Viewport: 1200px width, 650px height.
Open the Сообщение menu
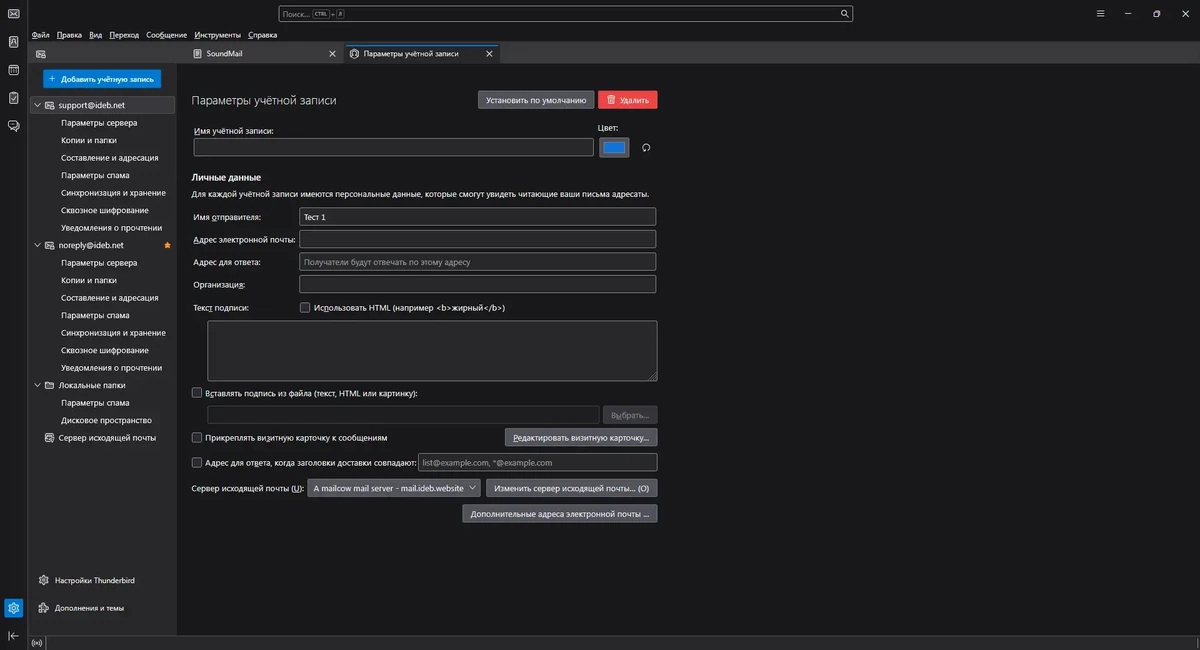(x=166, y=34)
